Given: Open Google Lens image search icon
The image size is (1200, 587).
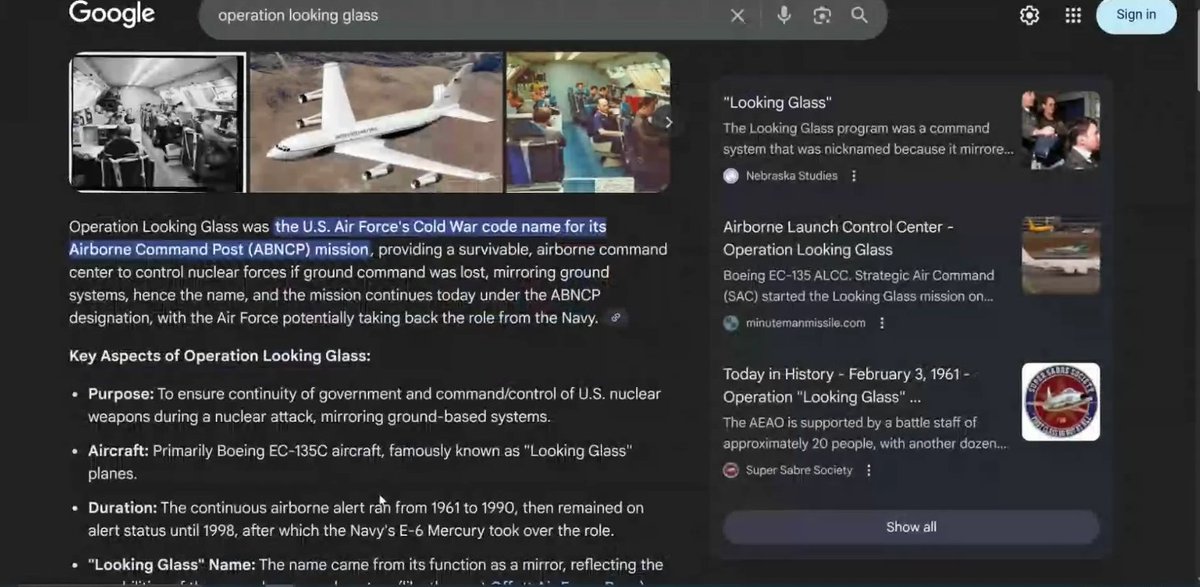Looking at the screenshot, I should [x=822, y=15].
